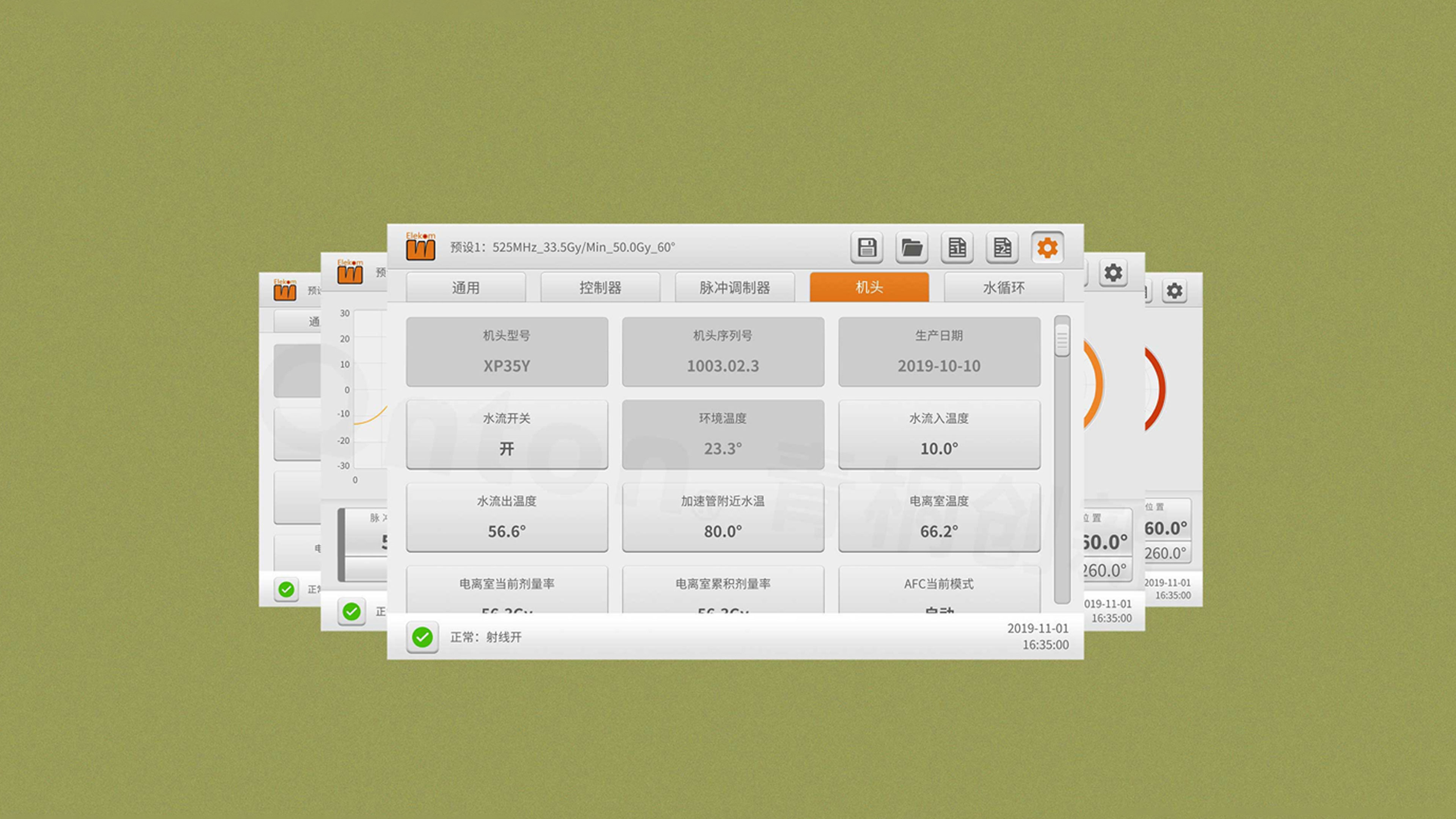This screenshot has width=1456, height=819.
Task: Switch to the 控制器 tab
Action: 600,287
